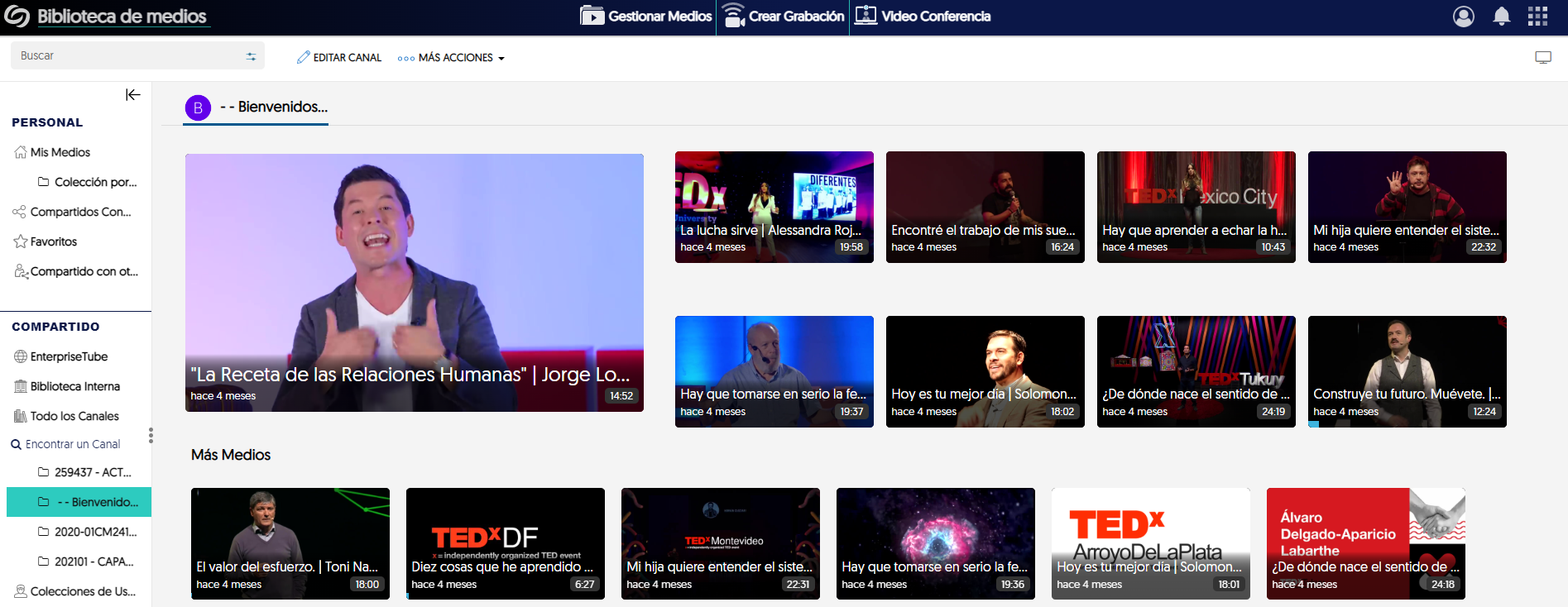Start a Video Conferencia
Viewport: 1568px width, 607px height.
coord(923,16)
